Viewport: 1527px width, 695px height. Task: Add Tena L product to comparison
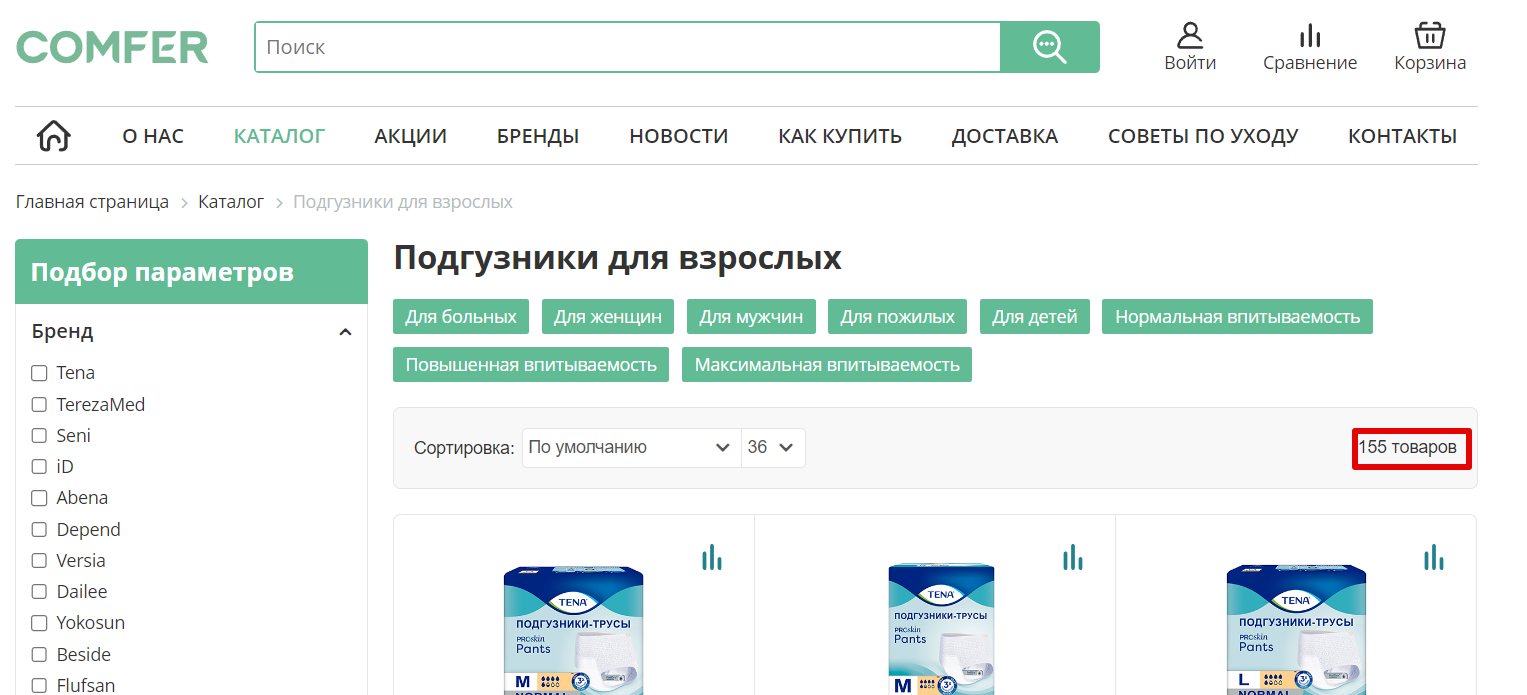click(1434, 557)
